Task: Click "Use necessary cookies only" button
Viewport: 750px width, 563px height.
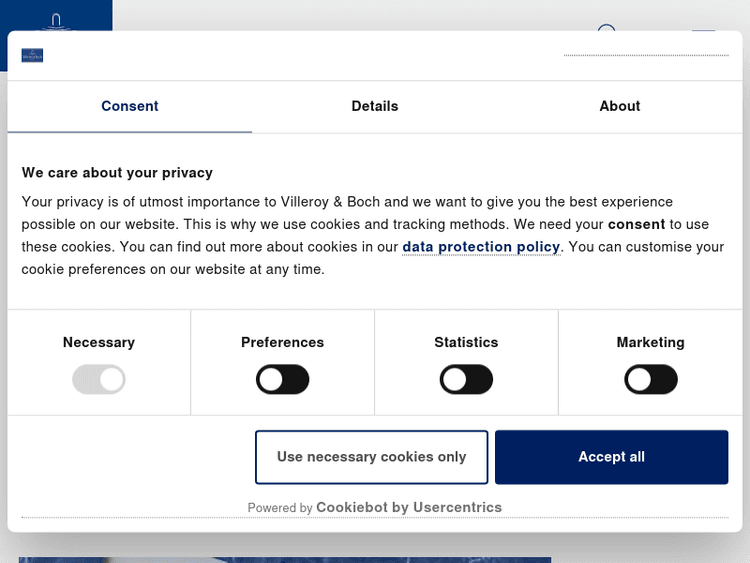Action: coord(372,457)
